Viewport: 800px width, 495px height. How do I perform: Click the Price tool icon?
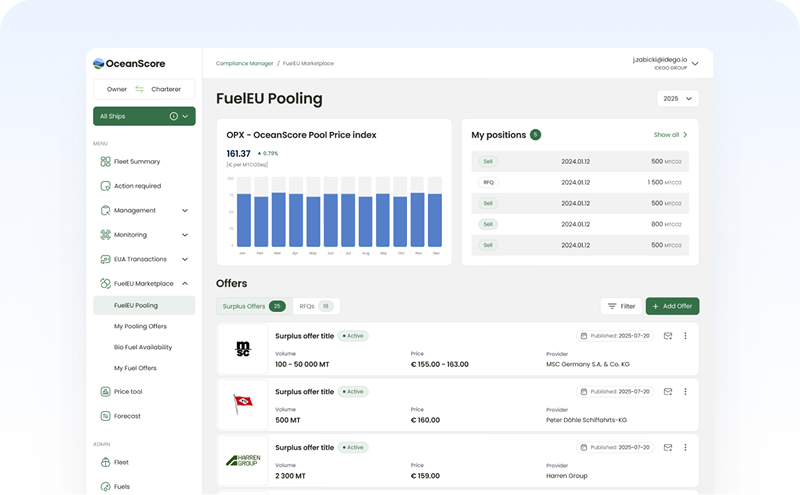click(105, 392)
